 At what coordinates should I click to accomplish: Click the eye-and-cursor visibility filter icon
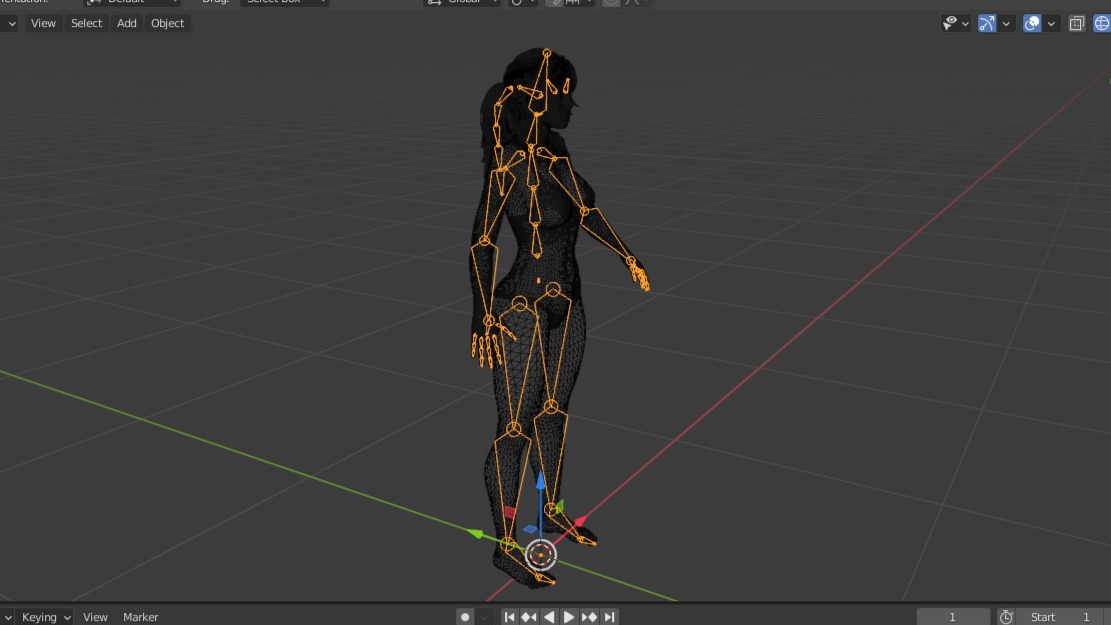pyautogui.click(x=949, y=23)
